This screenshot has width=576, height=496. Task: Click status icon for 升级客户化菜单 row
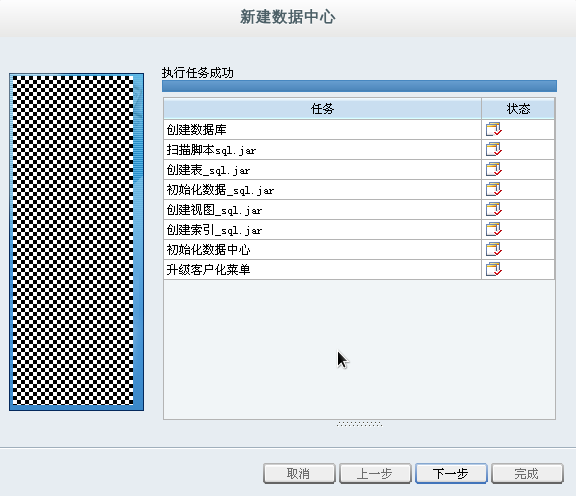[x=494, y=269]
